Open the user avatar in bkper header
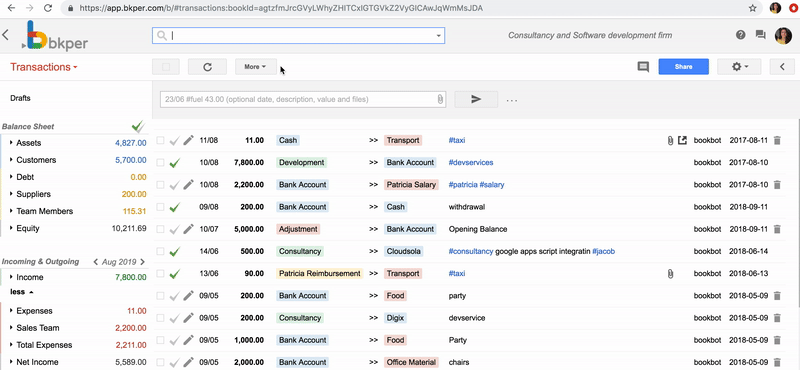 click(783, 36)
